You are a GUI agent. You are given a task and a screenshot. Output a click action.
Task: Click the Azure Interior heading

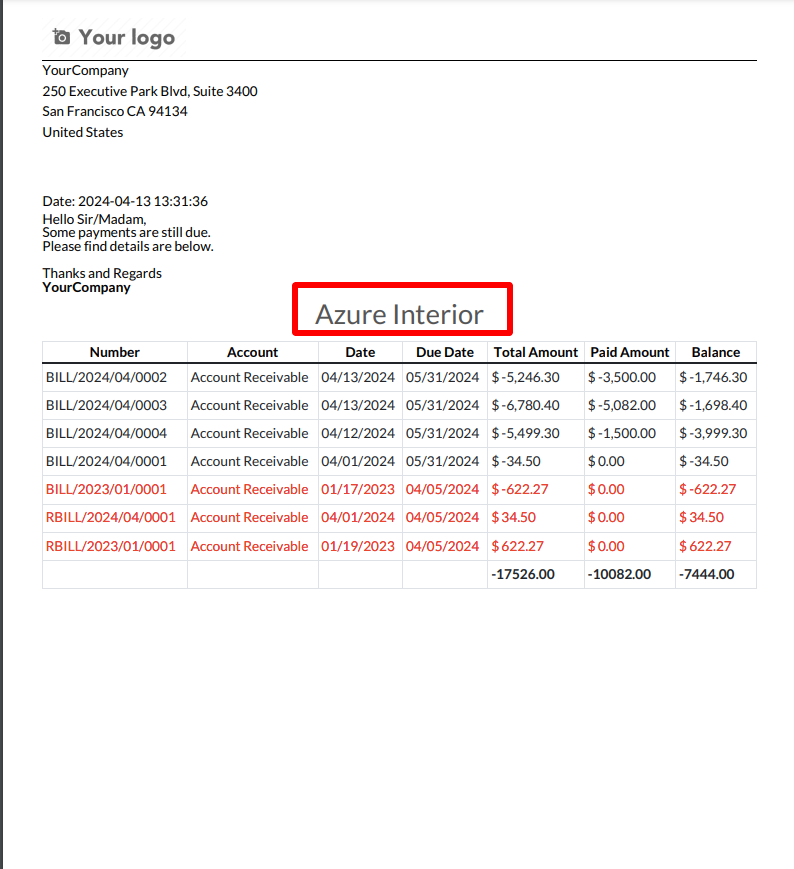pyautogui.click(x=399, y=314)
